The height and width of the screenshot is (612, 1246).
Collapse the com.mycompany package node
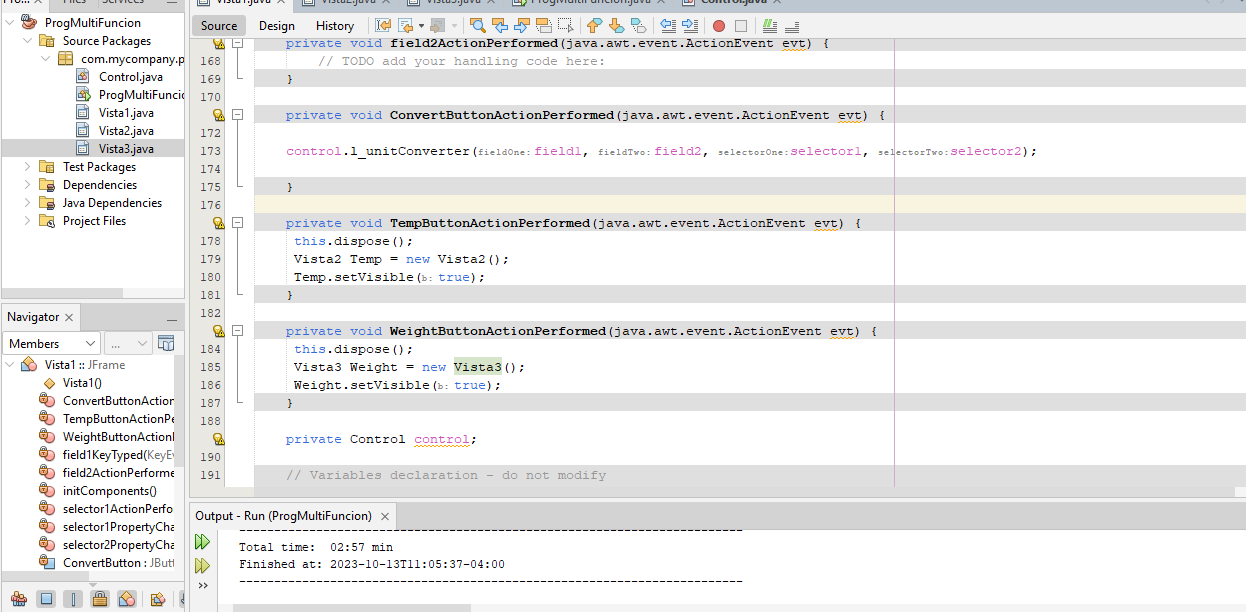pyautogui.click(x=45, y=59)
